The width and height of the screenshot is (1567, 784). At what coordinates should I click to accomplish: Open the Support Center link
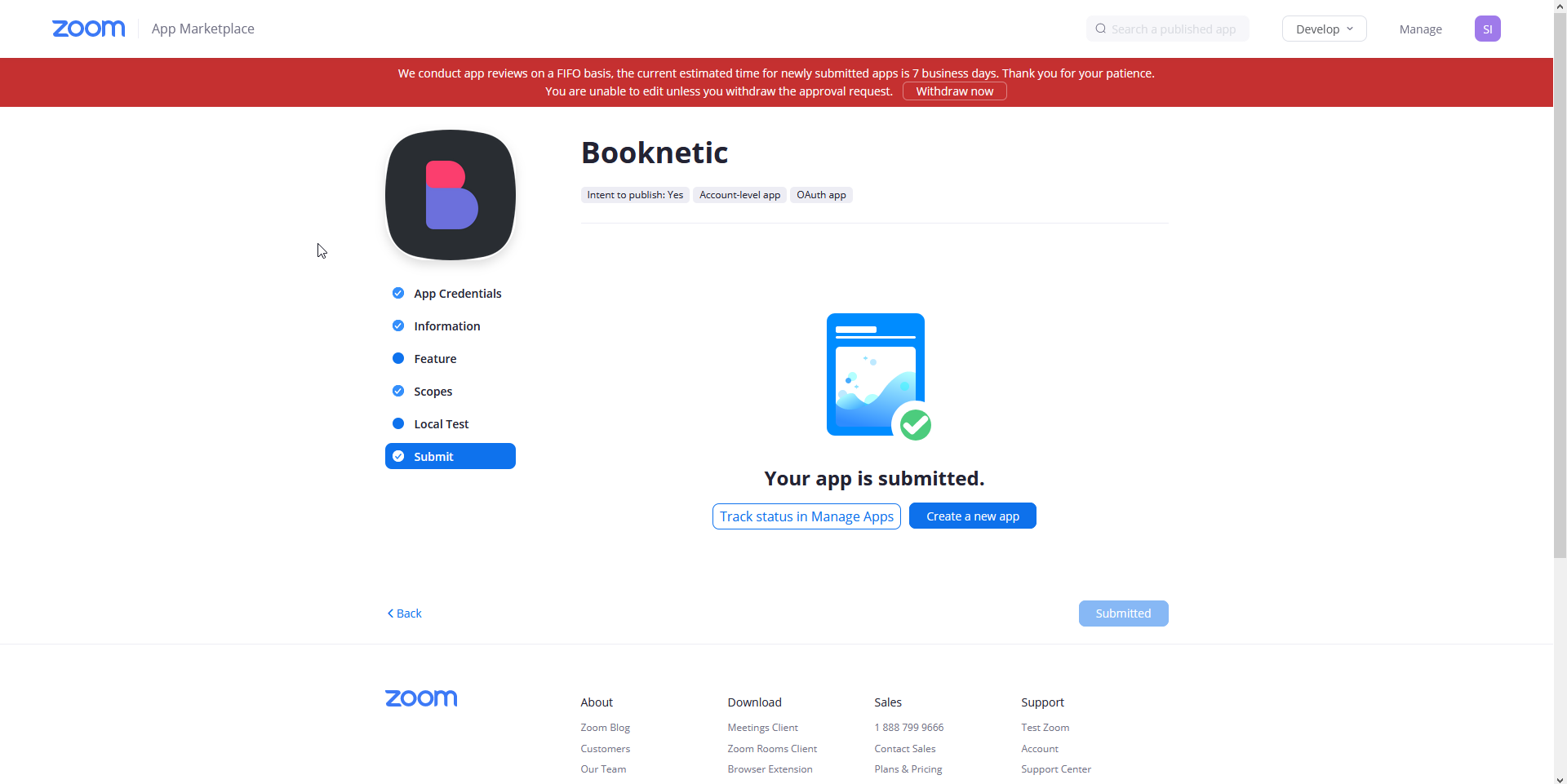pos(1055,769)
